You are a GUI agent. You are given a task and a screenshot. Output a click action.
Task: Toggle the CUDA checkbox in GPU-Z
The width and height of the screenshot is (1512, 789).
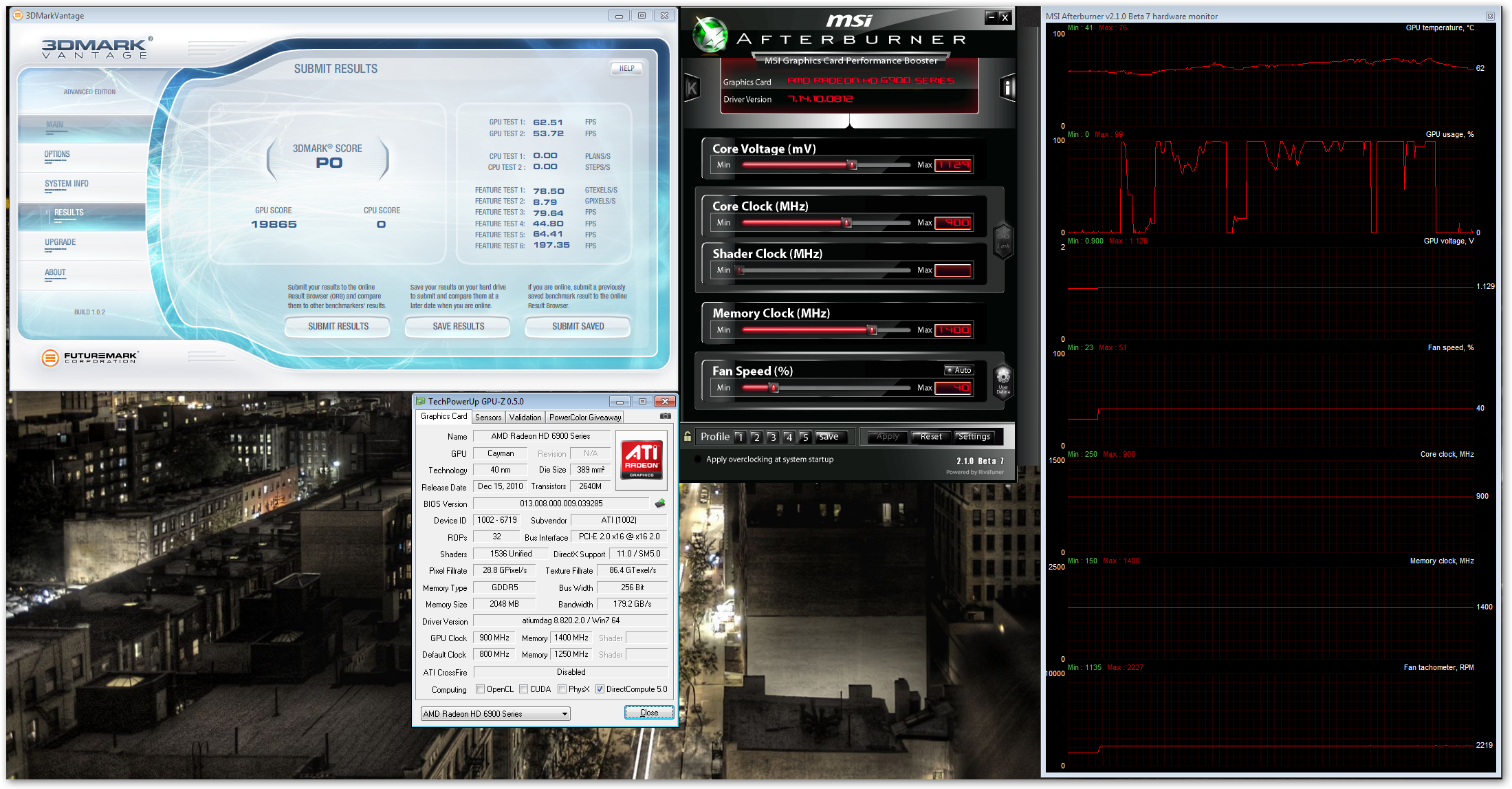[x=524, y=689]
